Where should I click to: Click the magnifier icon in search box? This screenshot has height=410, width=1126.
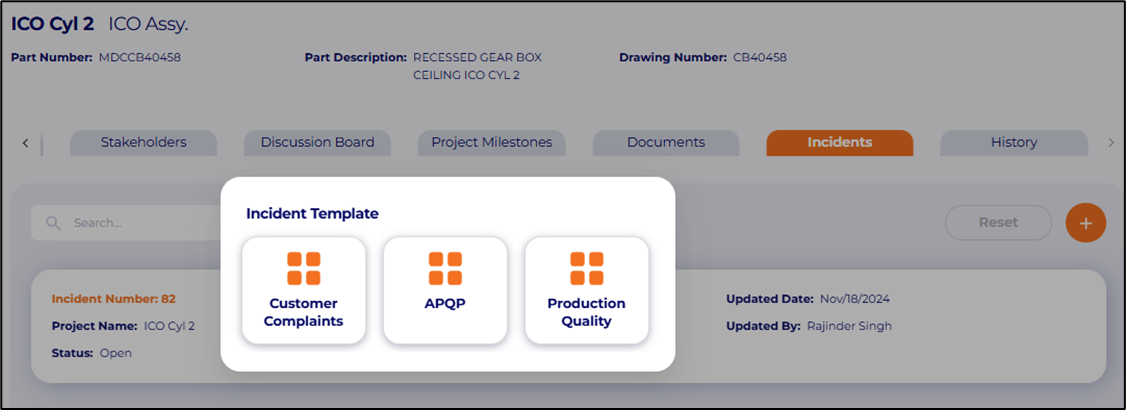point(54,223)
